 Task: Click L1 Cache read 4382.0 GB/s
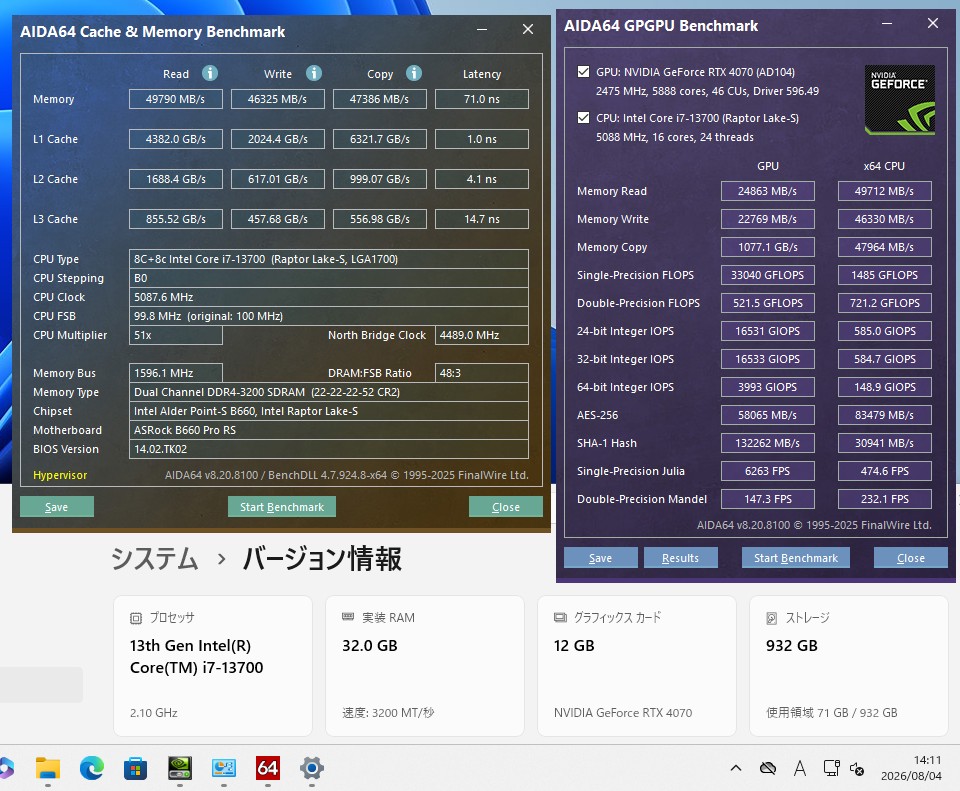(176, 139)
